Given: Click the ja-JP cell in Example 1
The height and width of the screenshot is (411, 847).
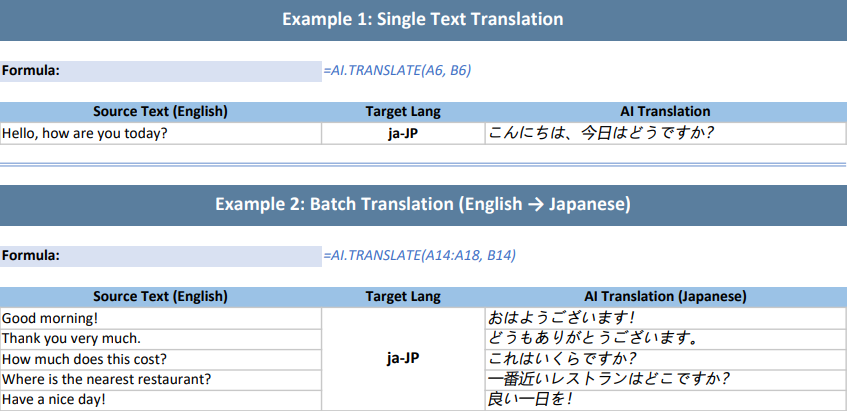Looking at the screenshot, I should [403, 133].
